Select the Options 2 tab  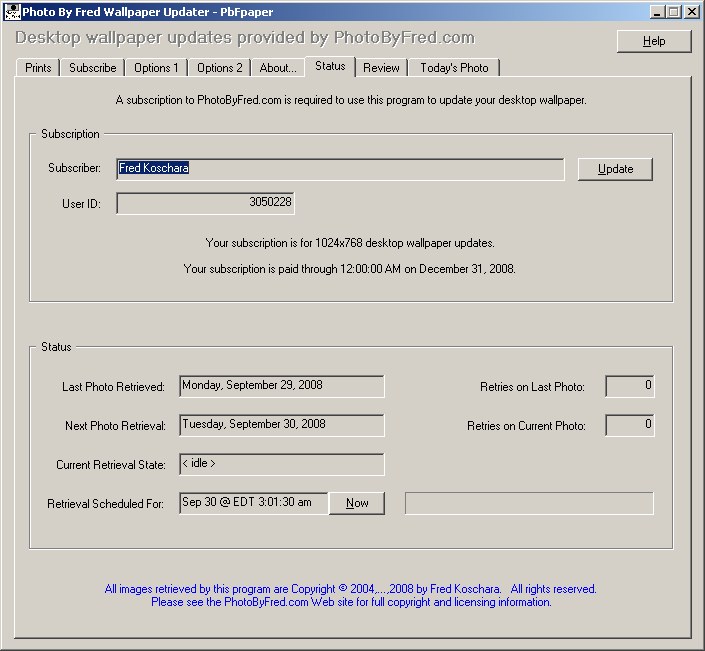[x=220, y=68]
